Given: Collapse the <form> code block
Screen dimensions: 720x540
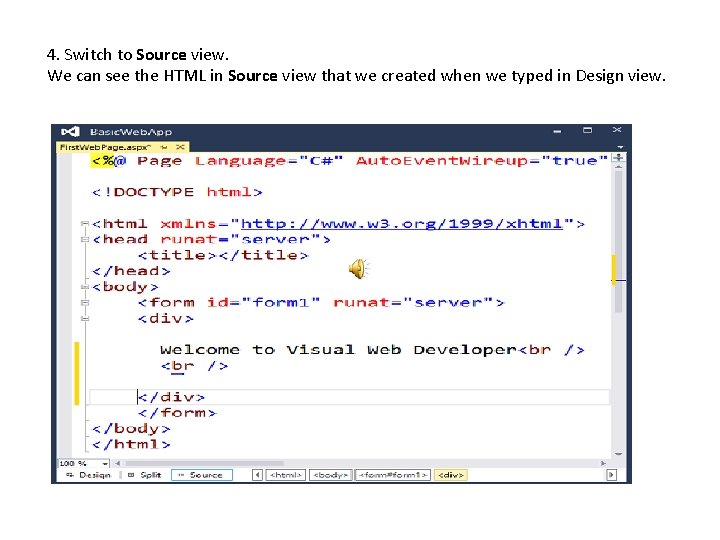Looking at the screenshot, I should click(84, 303).
